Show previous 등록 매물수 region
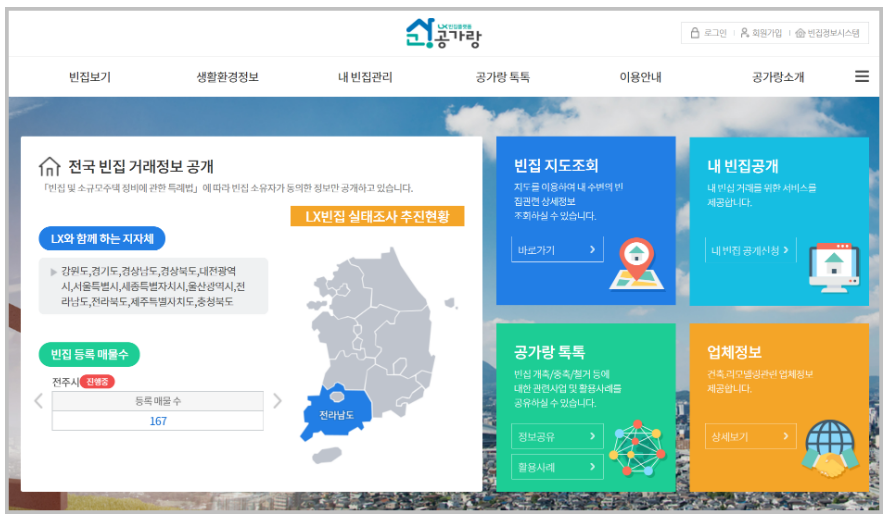The image size is (890, 521). click(x=39, y=401)
